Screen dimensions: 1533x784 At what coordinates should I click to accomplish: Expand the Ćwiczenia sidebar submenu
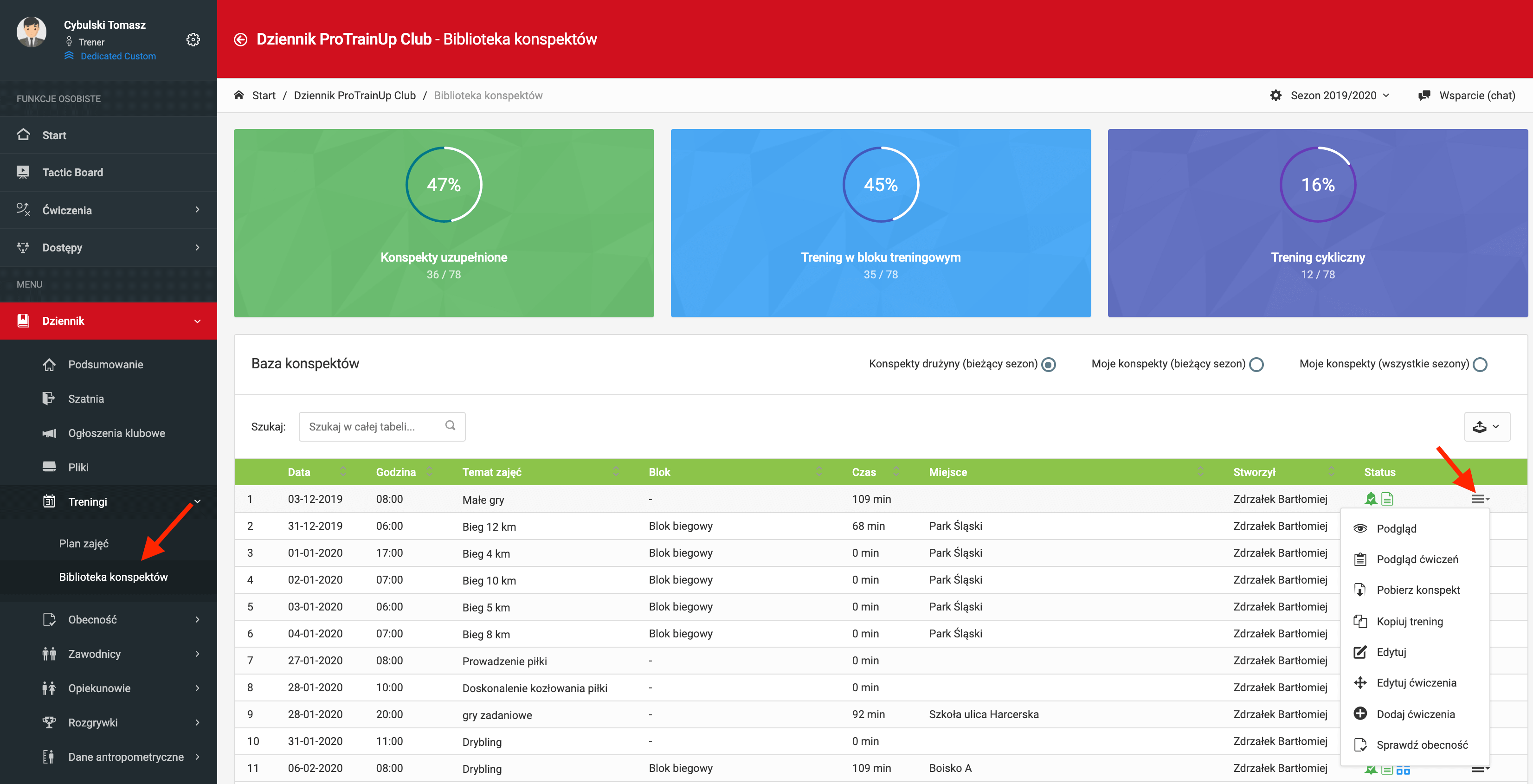197,209
